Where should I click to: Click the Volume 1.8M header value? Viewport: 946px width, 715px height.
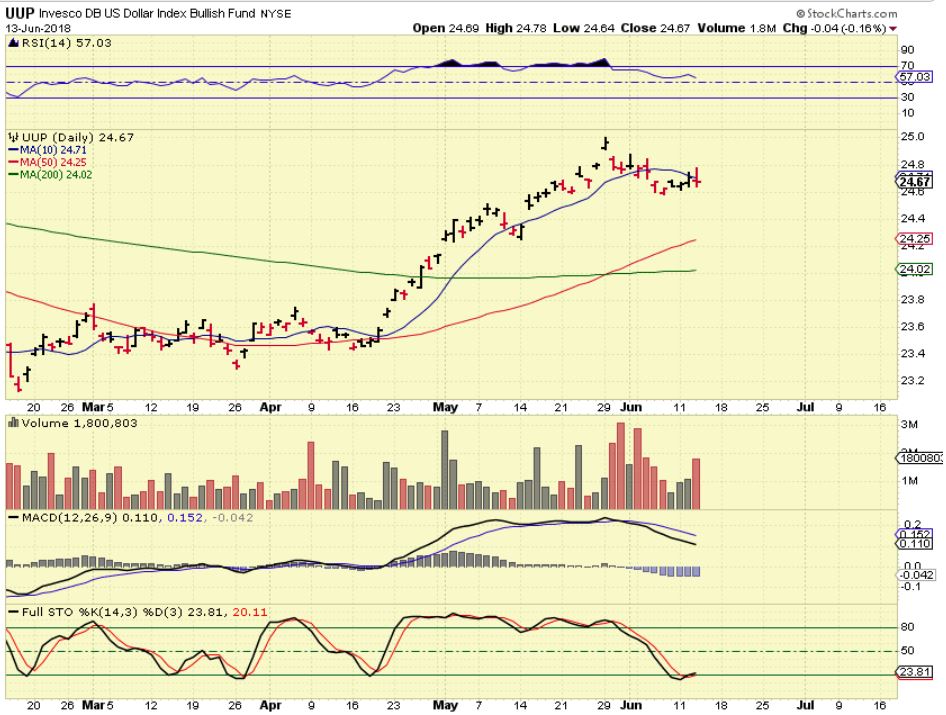coord(737,28)
